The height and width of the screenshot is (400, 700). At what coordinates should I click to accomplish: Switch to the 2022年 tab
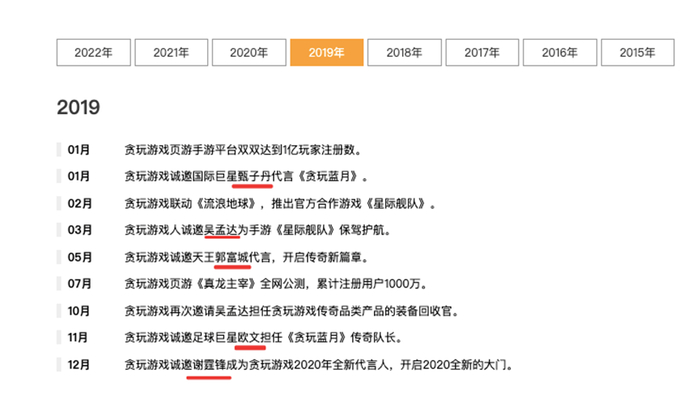tap(93, 53)
